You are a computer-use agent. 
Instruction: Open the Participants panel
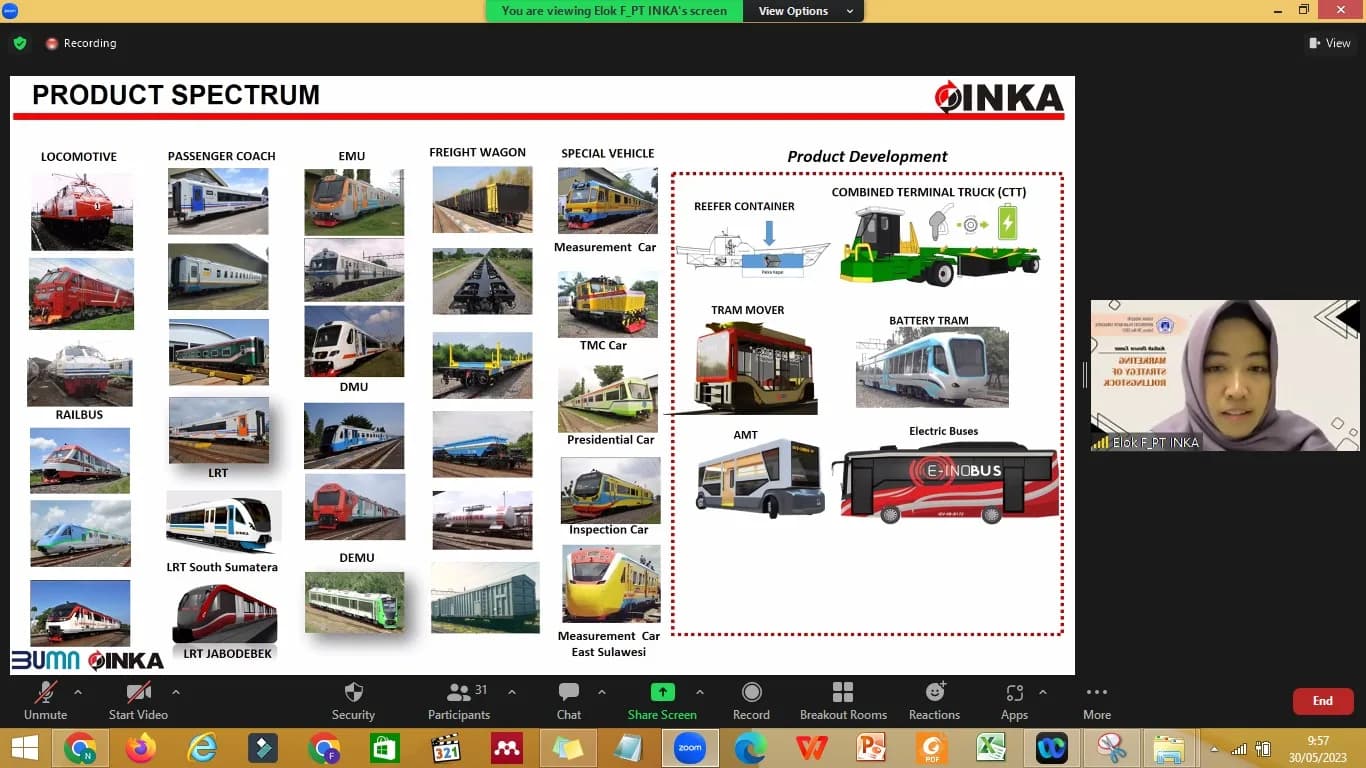click(459, 700)
